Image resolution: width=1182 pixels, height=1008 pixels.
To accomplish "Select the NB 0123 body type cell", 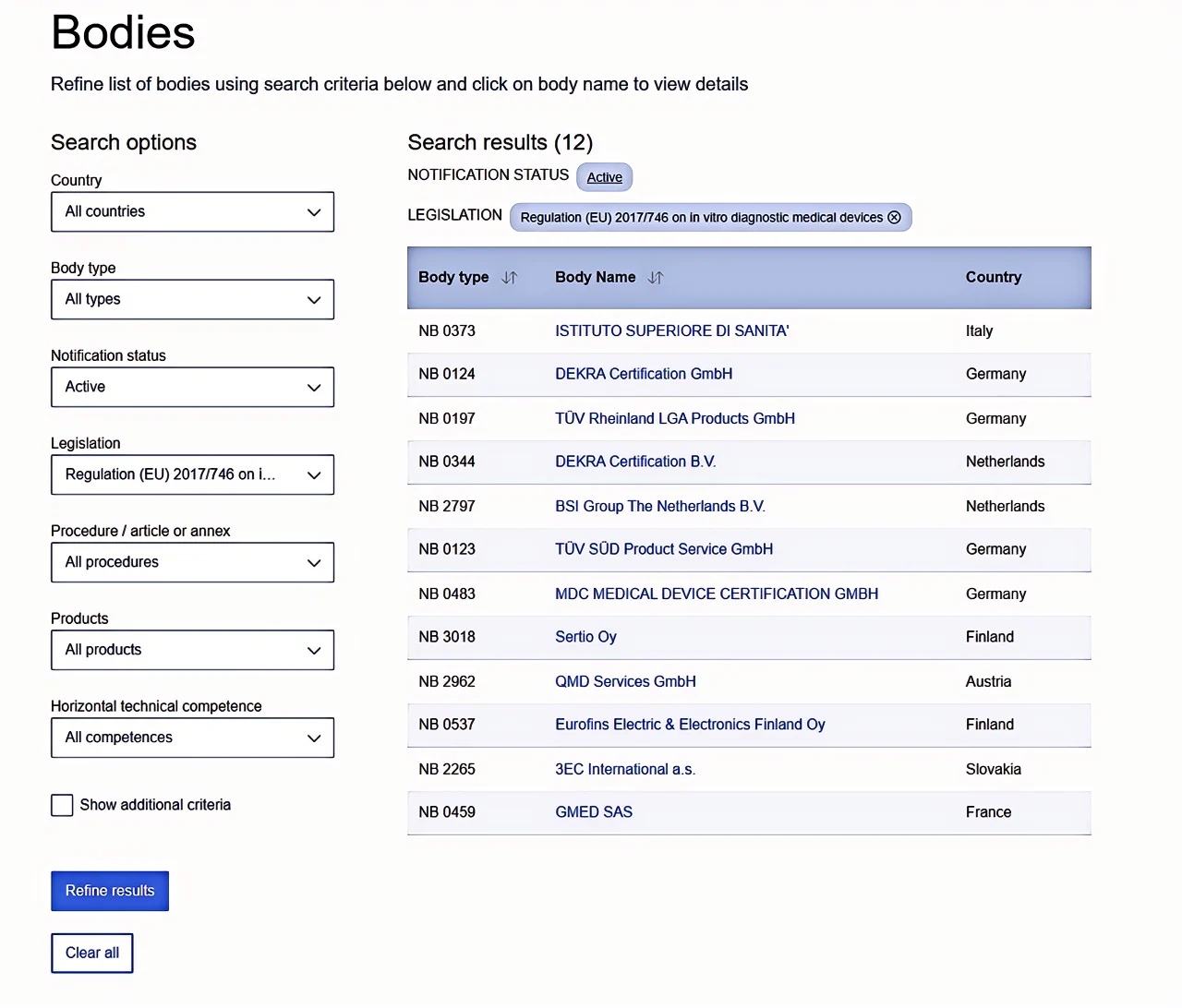I will [447, 549].
